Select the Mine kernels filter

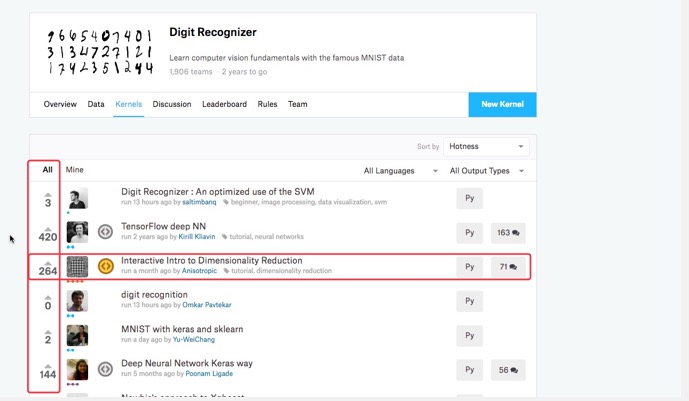[x=75, y=170]
